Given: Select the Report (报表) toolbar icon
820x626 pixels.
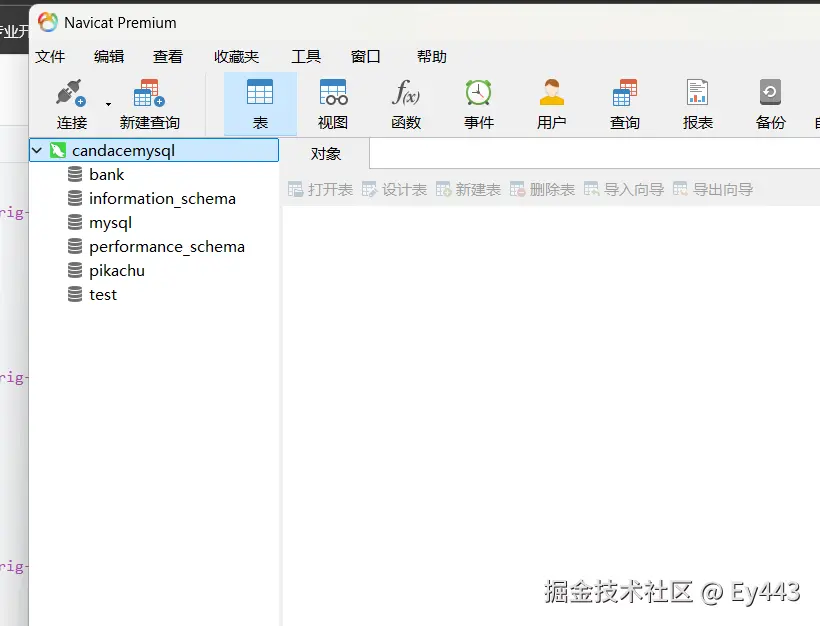Looking at the screenshot, I should click(698, 92).
